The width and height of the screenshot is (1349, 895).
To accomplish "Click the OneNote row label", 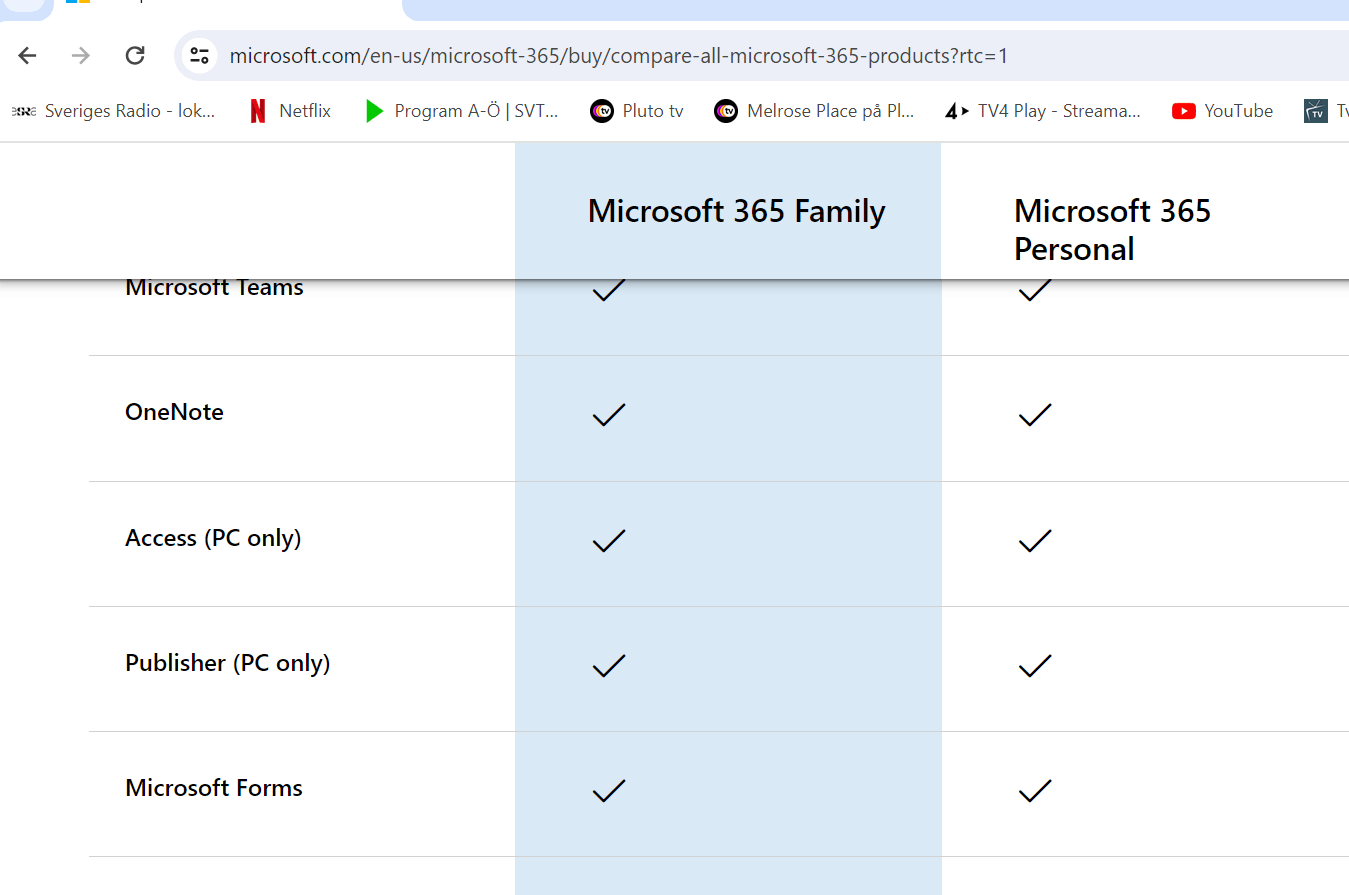I will click(174, 412).
